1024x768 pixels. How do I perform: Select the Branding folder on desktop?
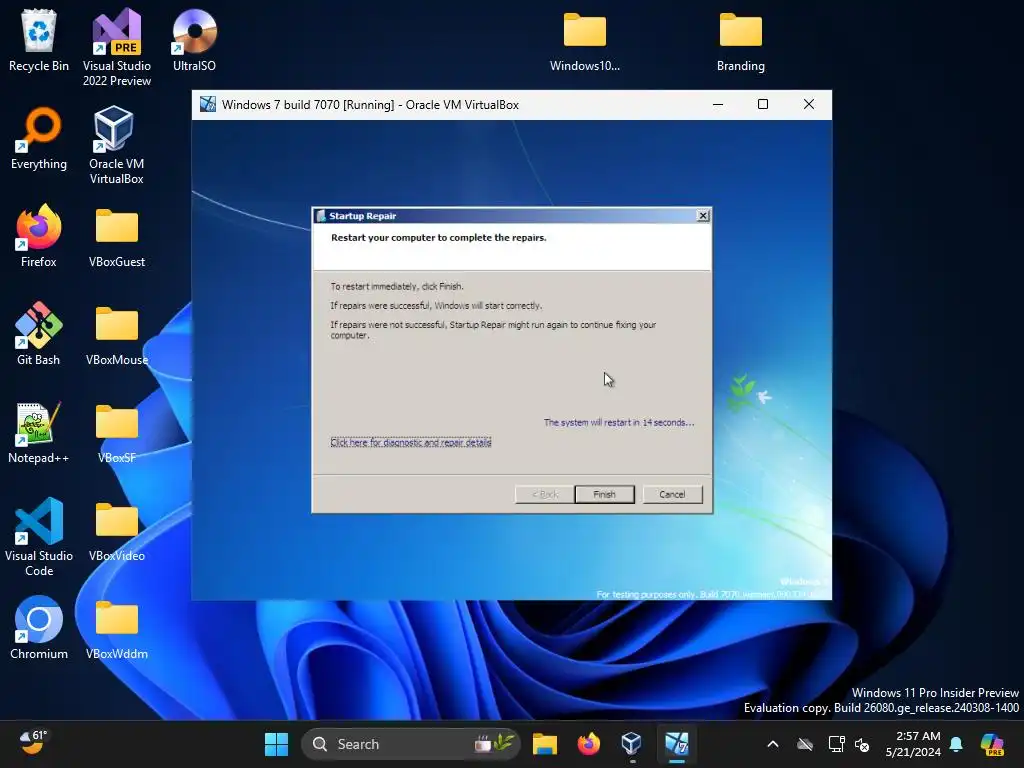tap(741, 40)
